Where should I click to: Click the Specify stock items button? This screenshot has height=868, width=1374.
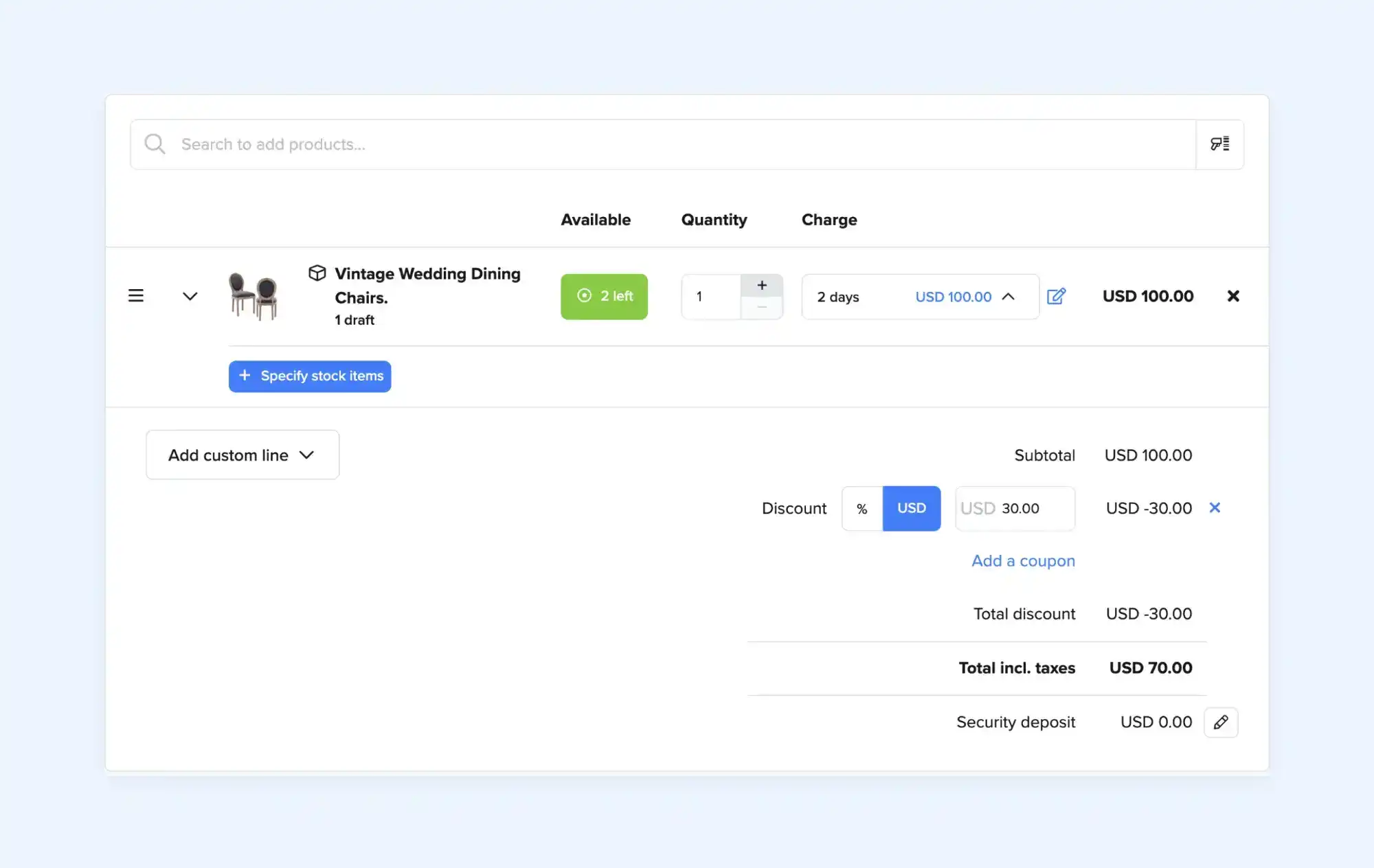[310, 376]
